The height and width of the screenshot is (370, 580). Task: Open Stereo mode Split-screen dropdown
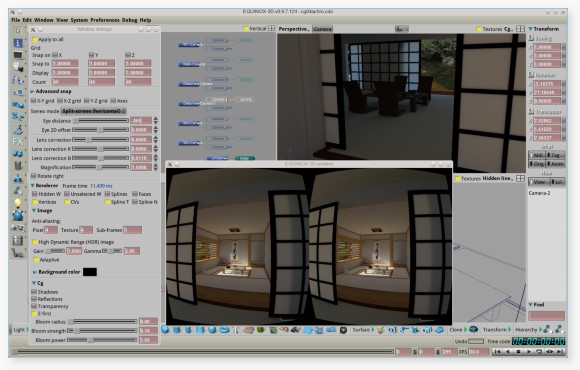coord(94,111)
